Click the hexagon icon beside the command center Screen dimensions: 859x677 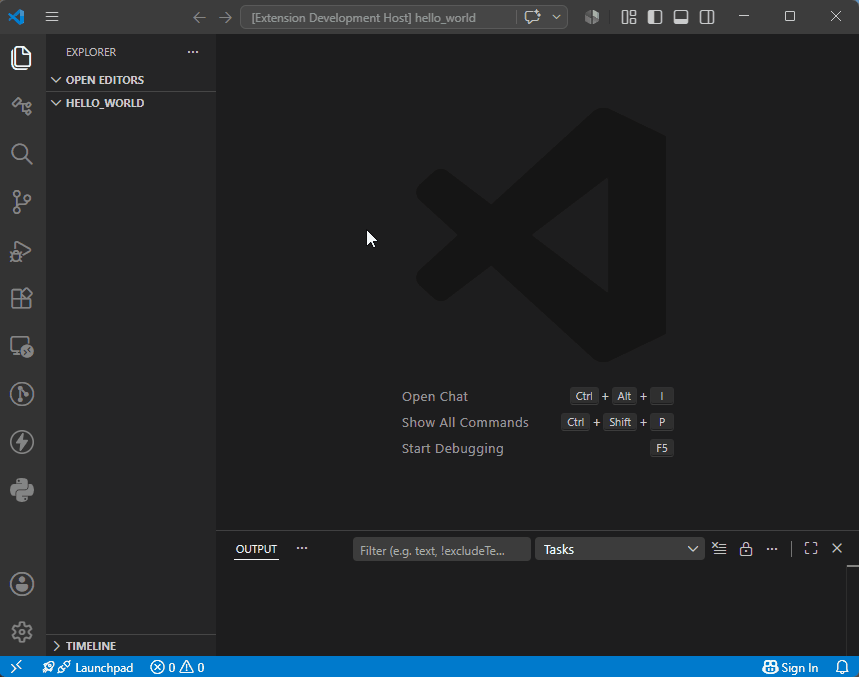(592, 17)
